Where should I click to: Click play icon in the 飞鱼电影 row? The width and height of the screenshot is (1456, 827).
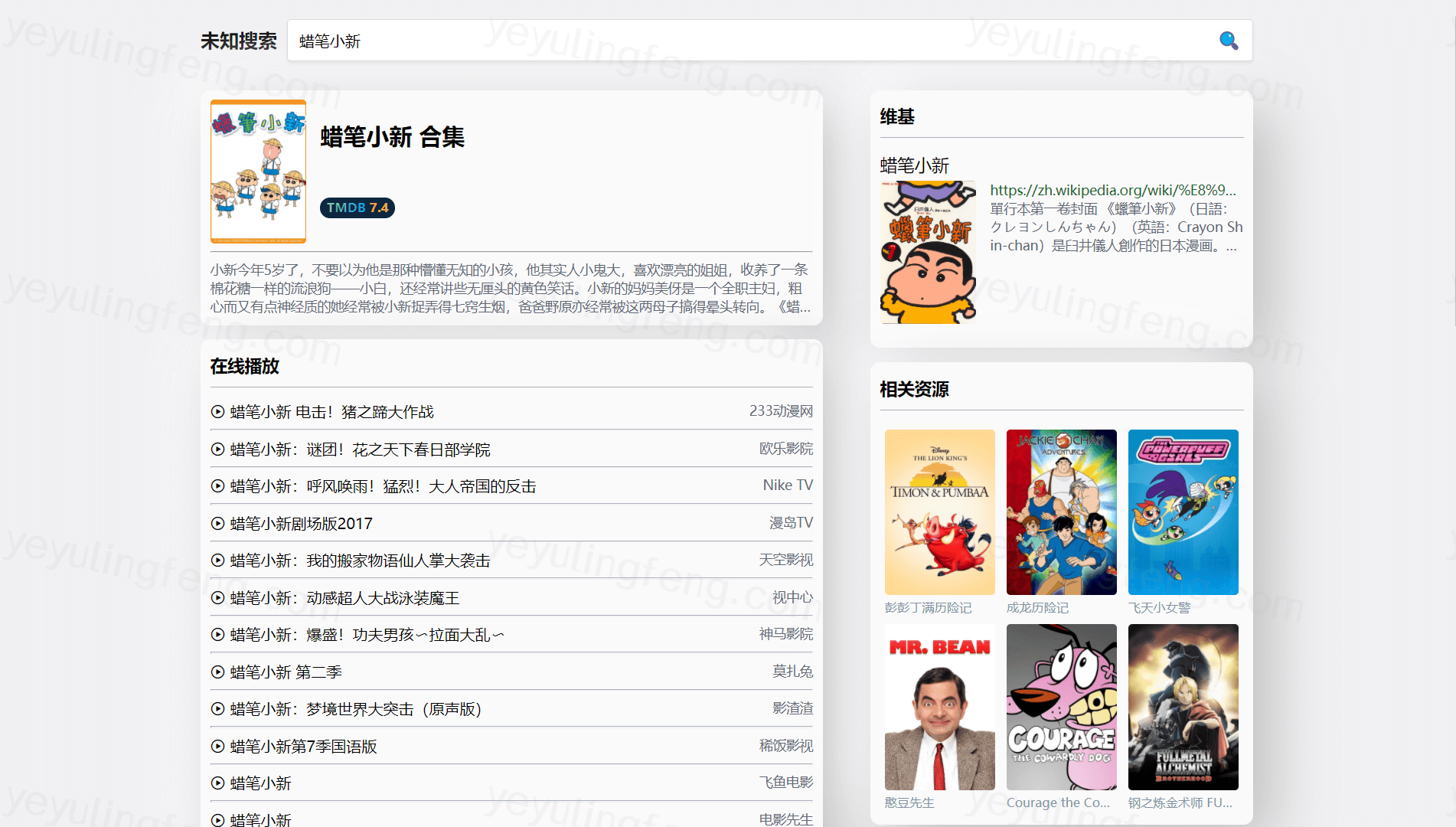click(x=217, y=783)
